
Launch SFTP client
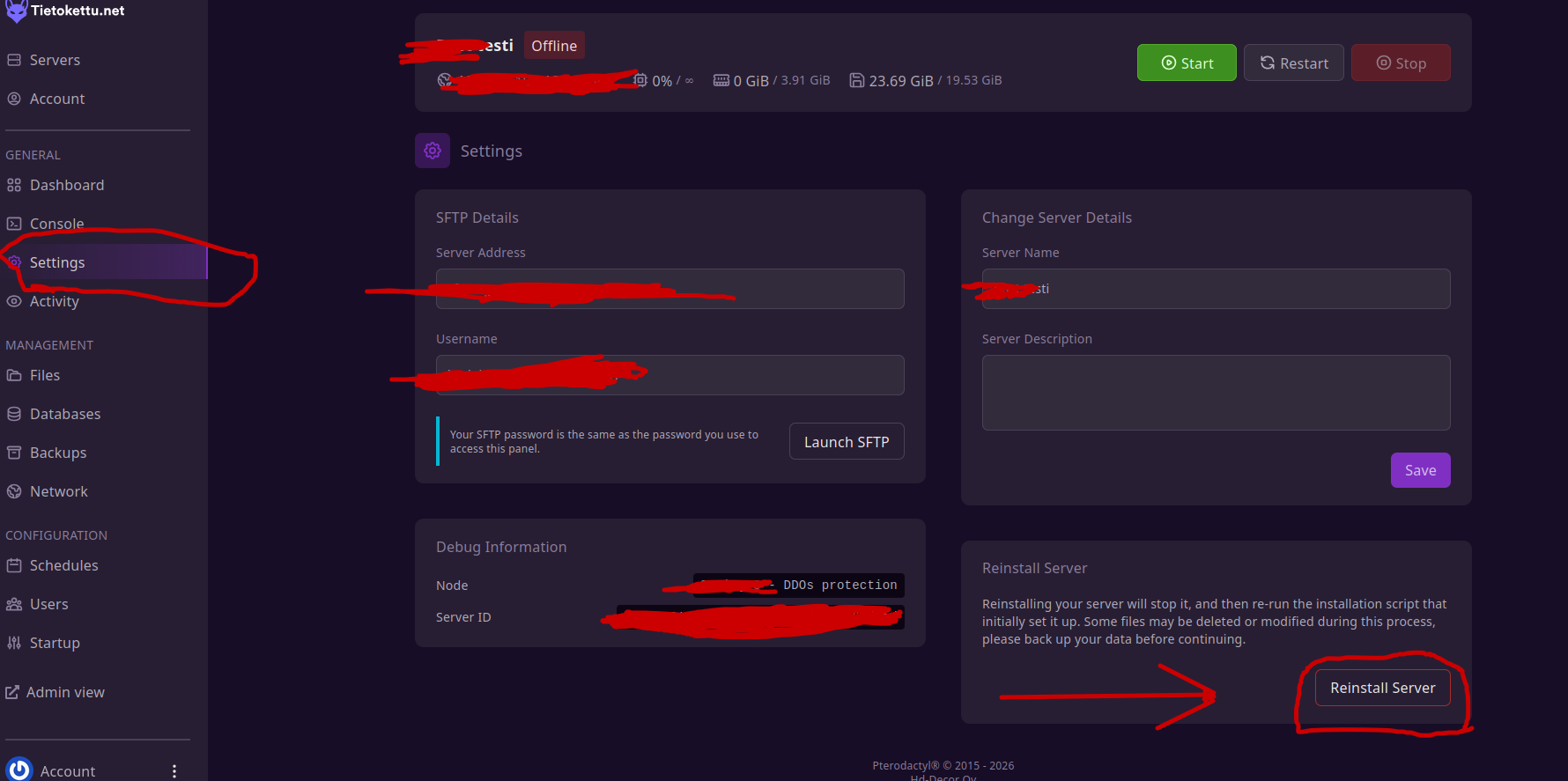(847, 441)
